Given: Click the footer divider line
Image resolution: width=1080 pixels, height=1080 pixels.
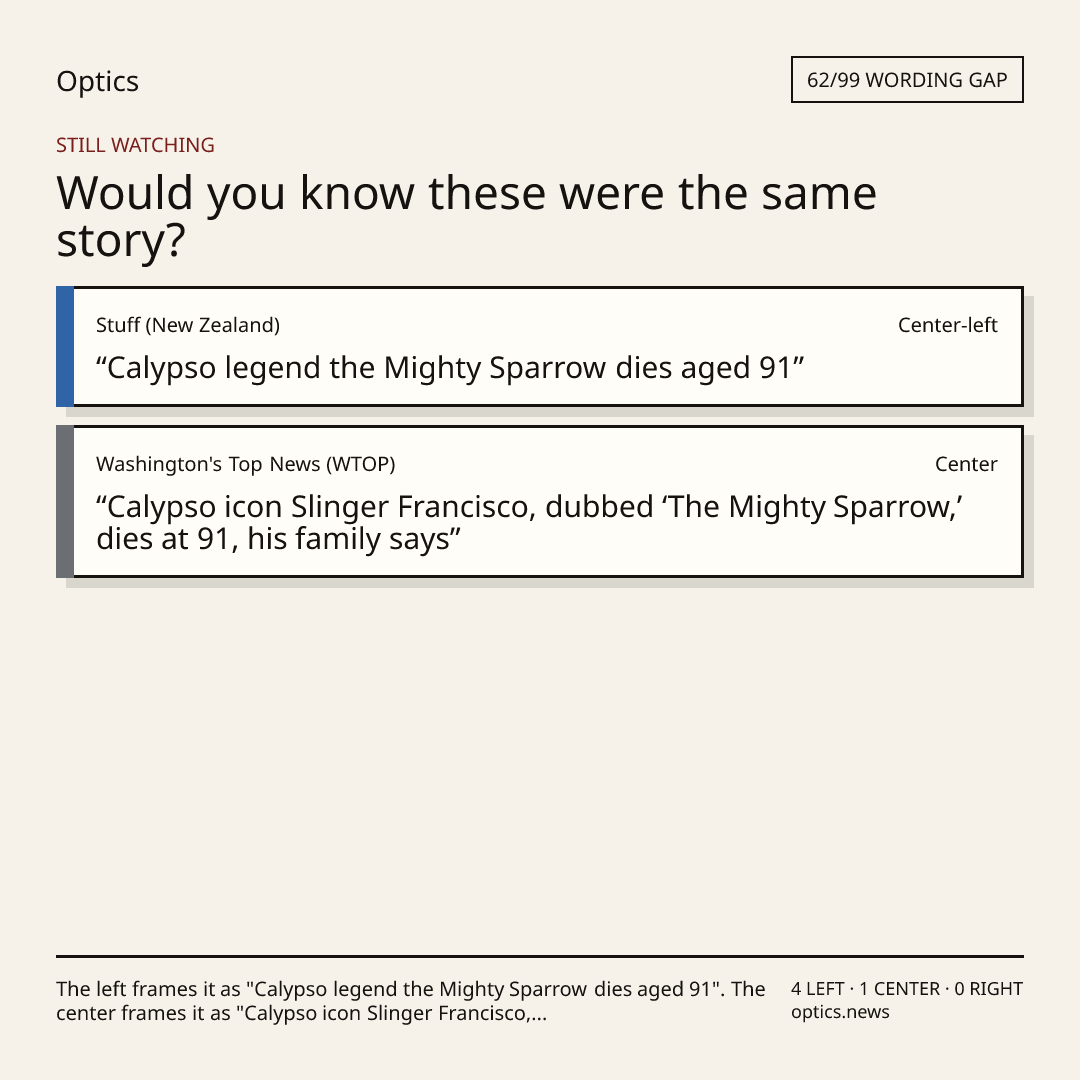Looking at the screenshot, I should click(540, 956).
